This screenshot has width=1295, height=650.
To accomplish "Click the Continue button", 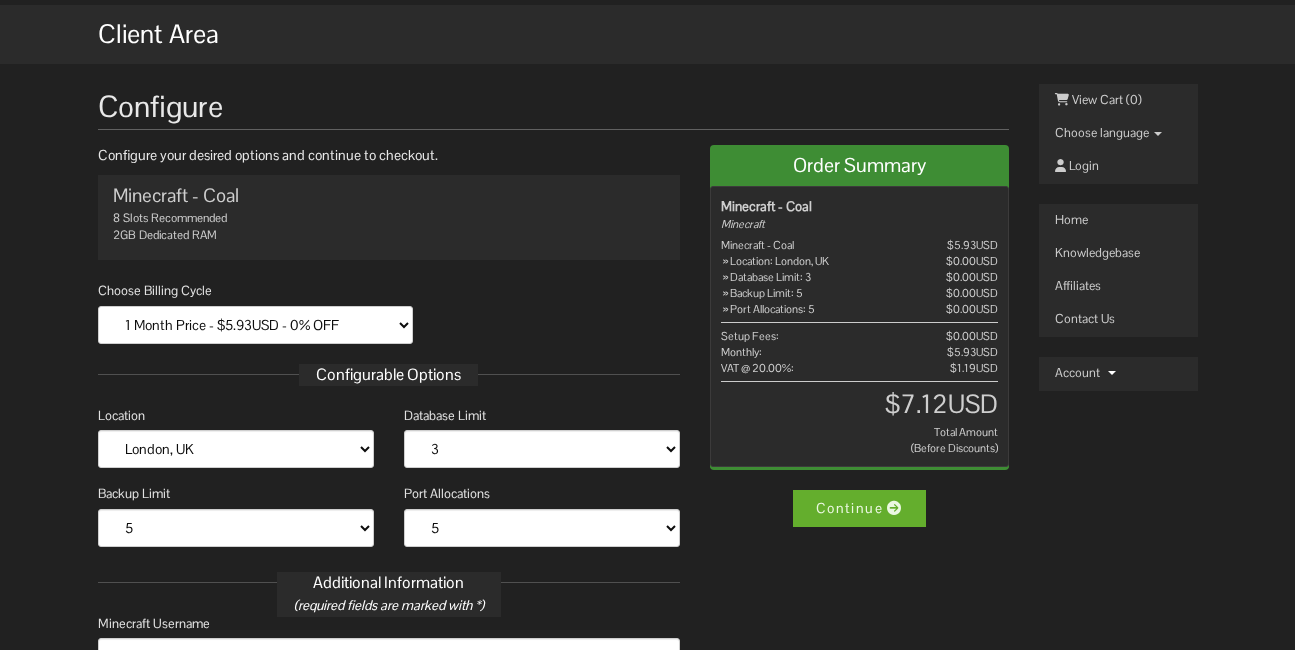I will [x=859, y=508].
